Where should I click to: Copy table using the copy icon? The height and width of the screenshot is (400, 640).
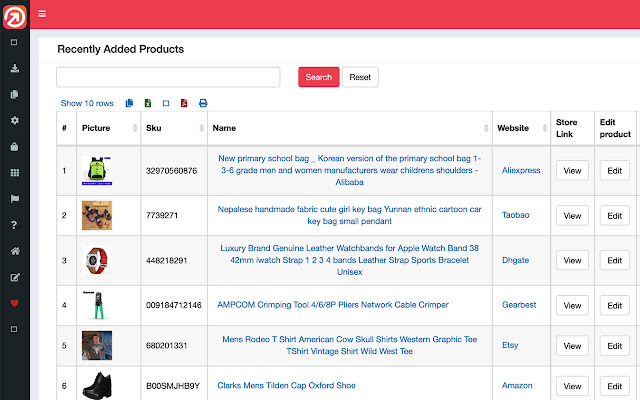pos(130,103)
